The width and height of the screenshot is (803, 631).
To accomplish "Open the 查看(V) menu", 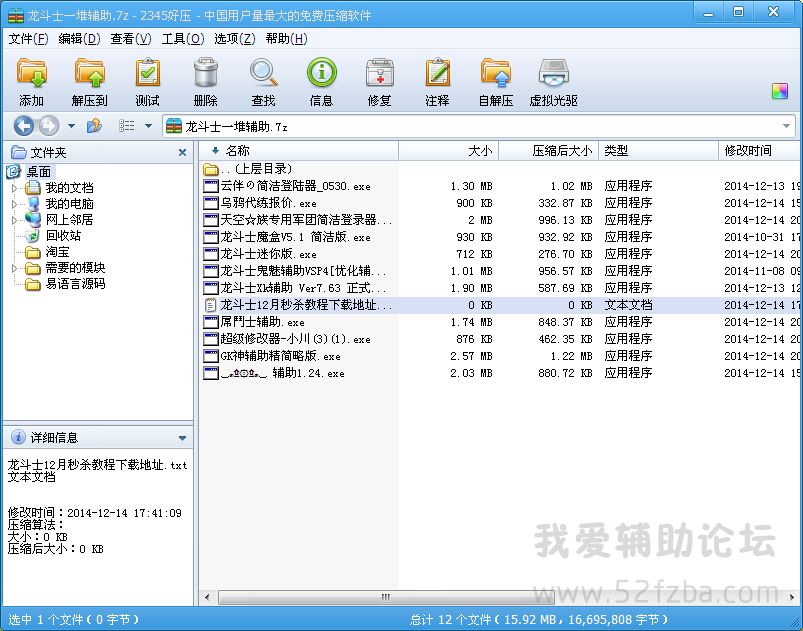I will 131,39.
